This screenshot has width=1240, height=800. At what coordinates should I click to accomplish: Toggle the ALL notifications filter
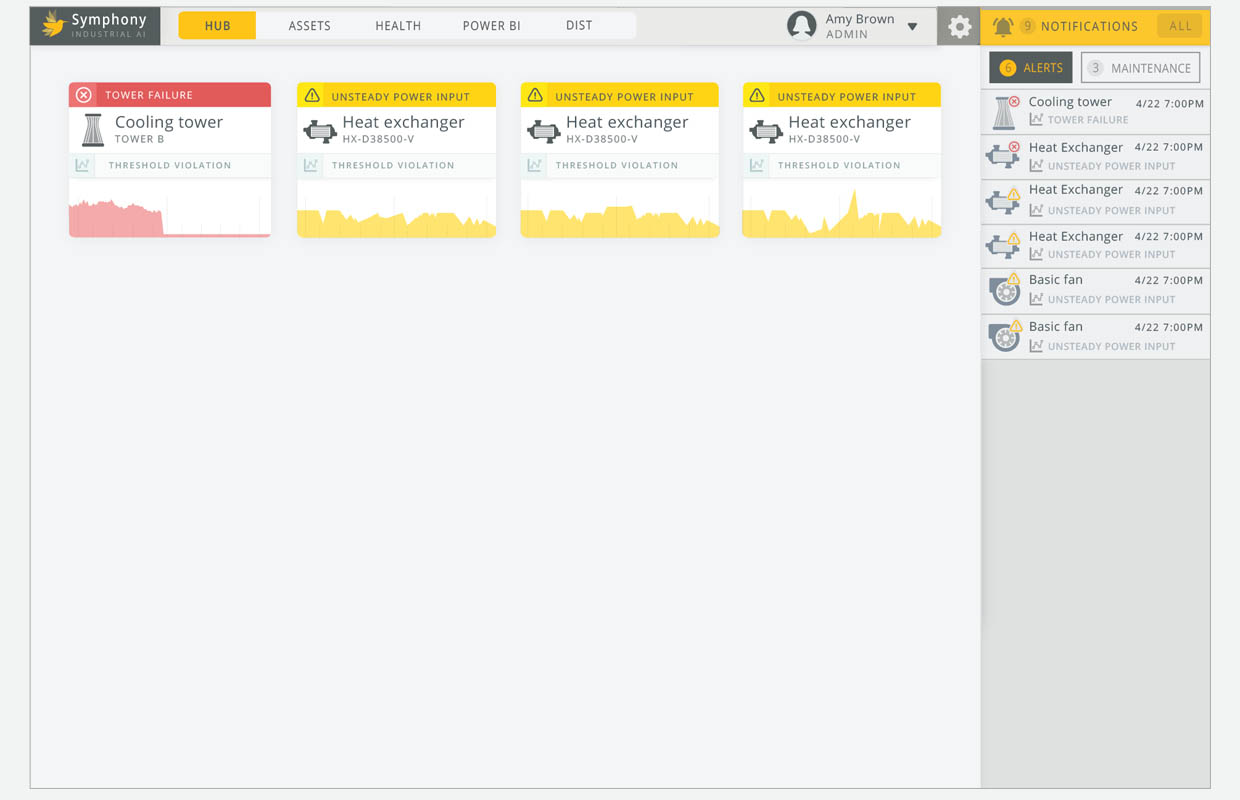1180,26
